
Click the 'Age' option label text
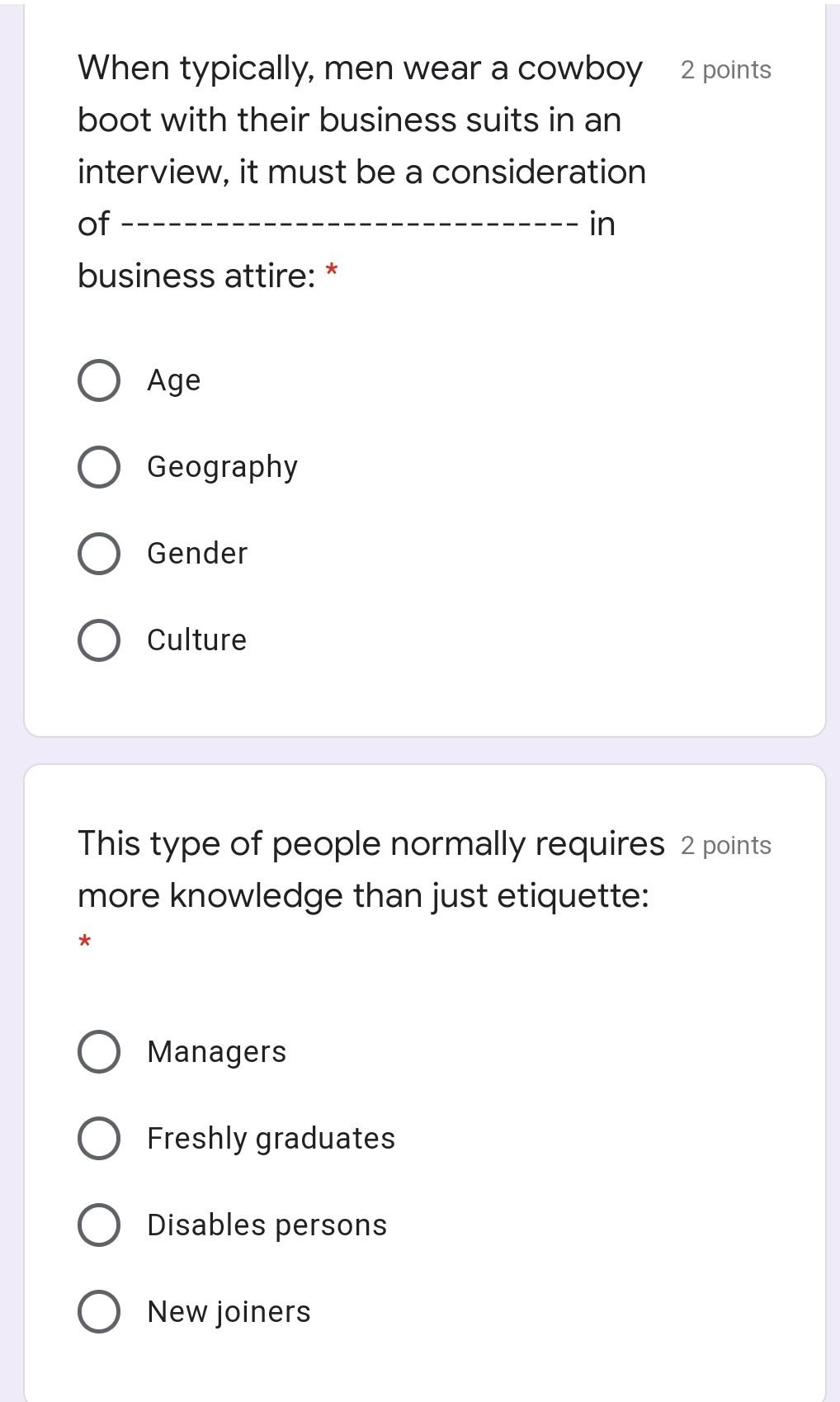tap(173, 380)
